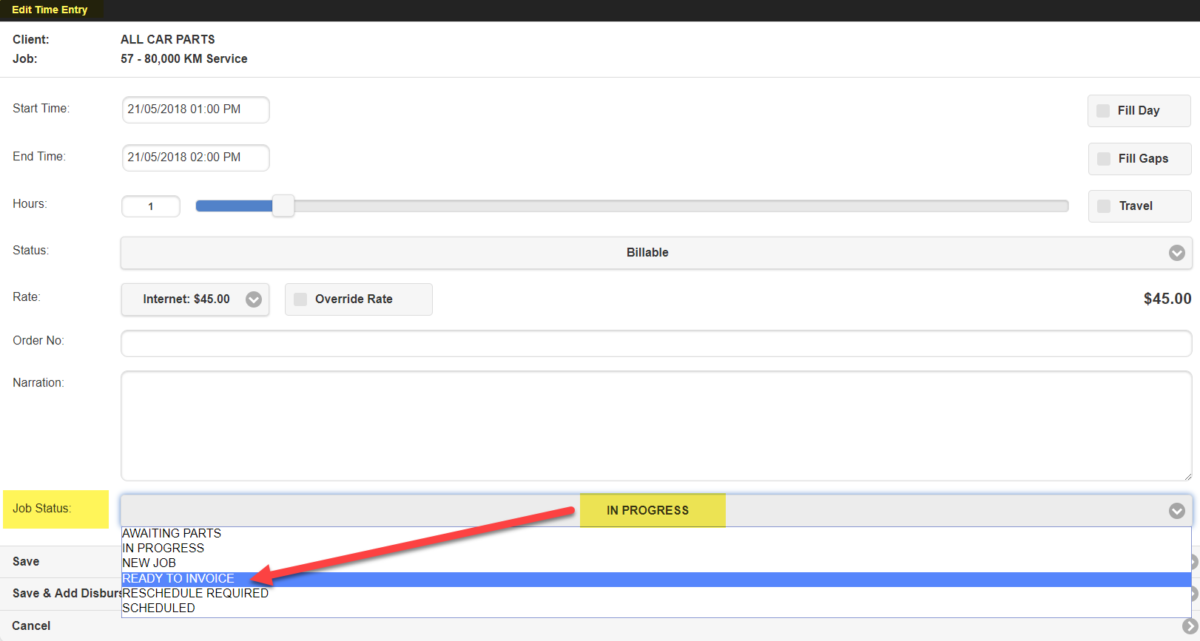Click the chevron icon beside Cancel
1200x641 pixels.
point(1190,625)
